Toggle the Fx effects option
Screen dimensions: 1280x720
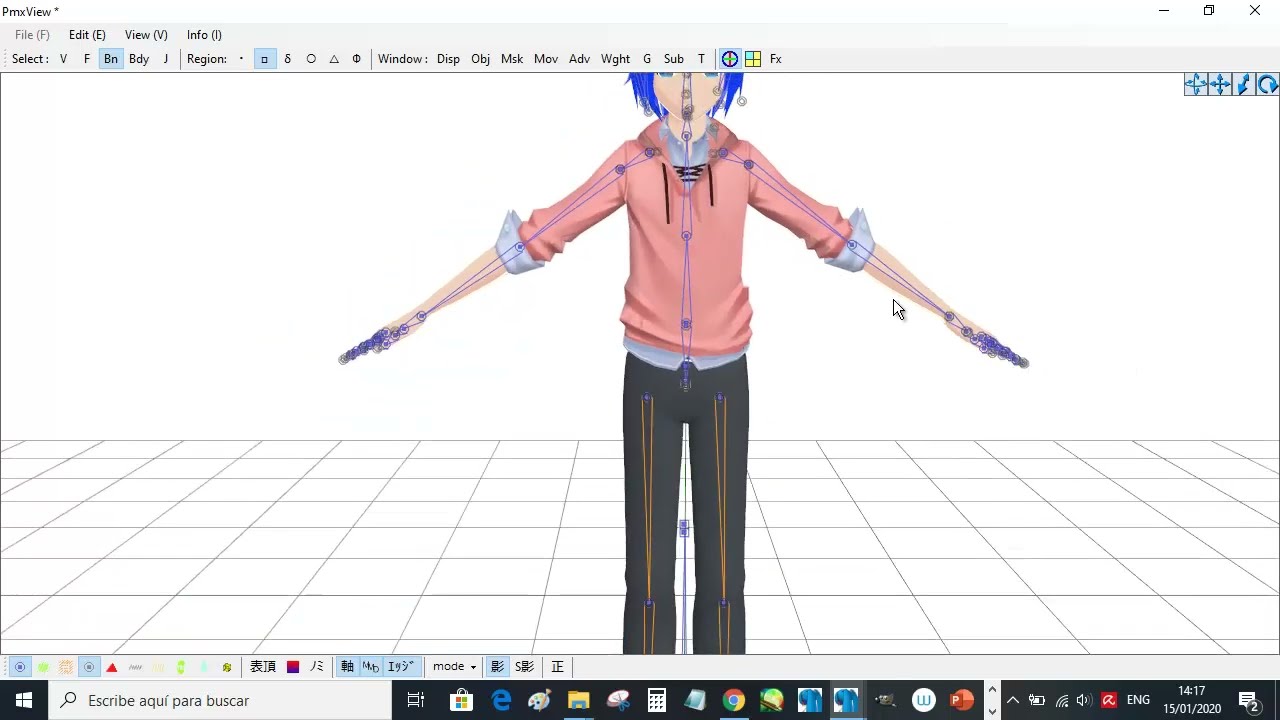coord(776,59)
